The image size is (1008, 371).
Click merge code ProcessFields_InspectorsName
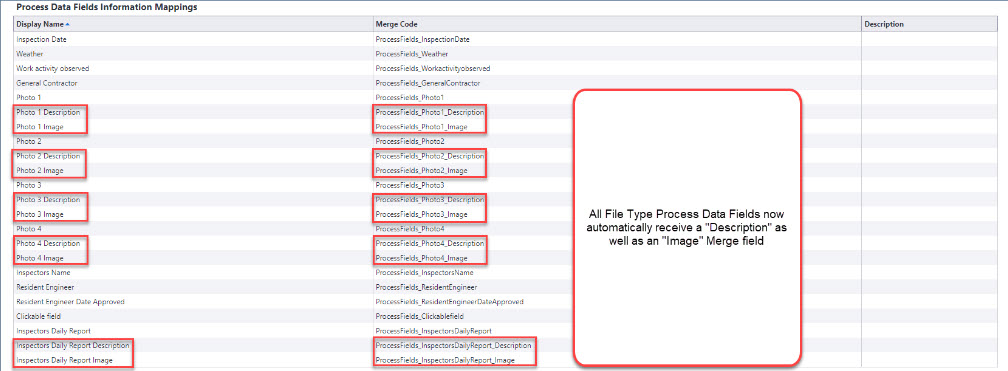[424, 273]
